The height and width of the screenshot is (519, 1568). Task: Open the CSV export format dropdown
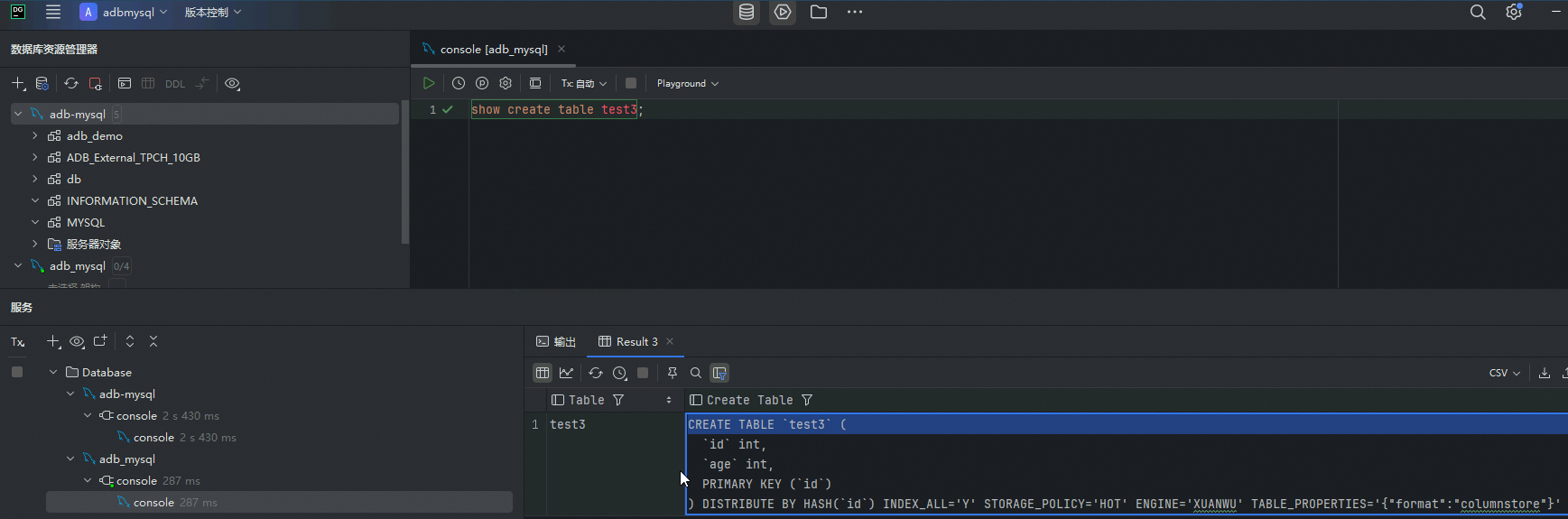pyautogui.click(x=1504, y=373)
